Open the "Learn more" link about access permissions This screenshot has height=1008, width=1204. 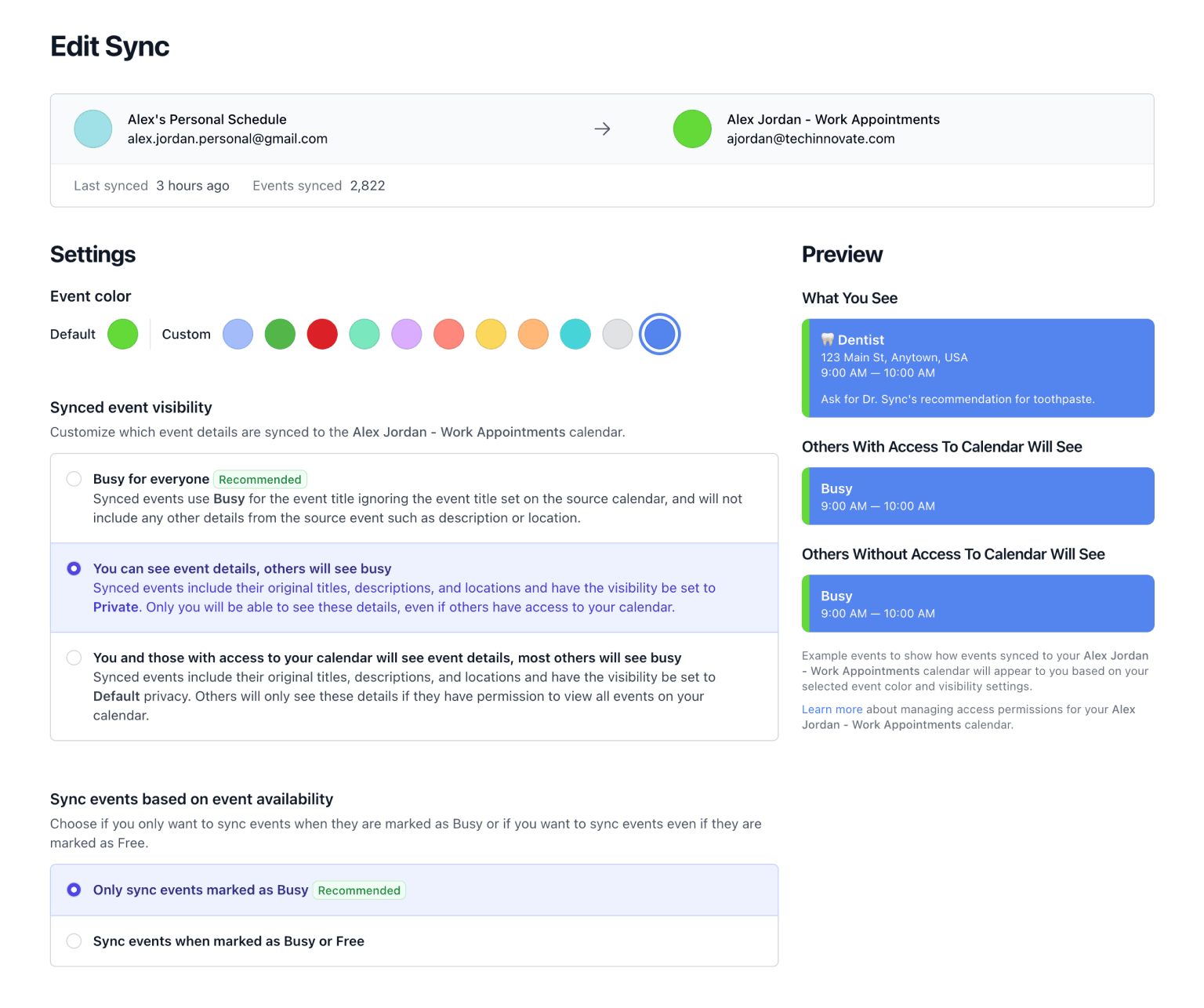point(832,709)
